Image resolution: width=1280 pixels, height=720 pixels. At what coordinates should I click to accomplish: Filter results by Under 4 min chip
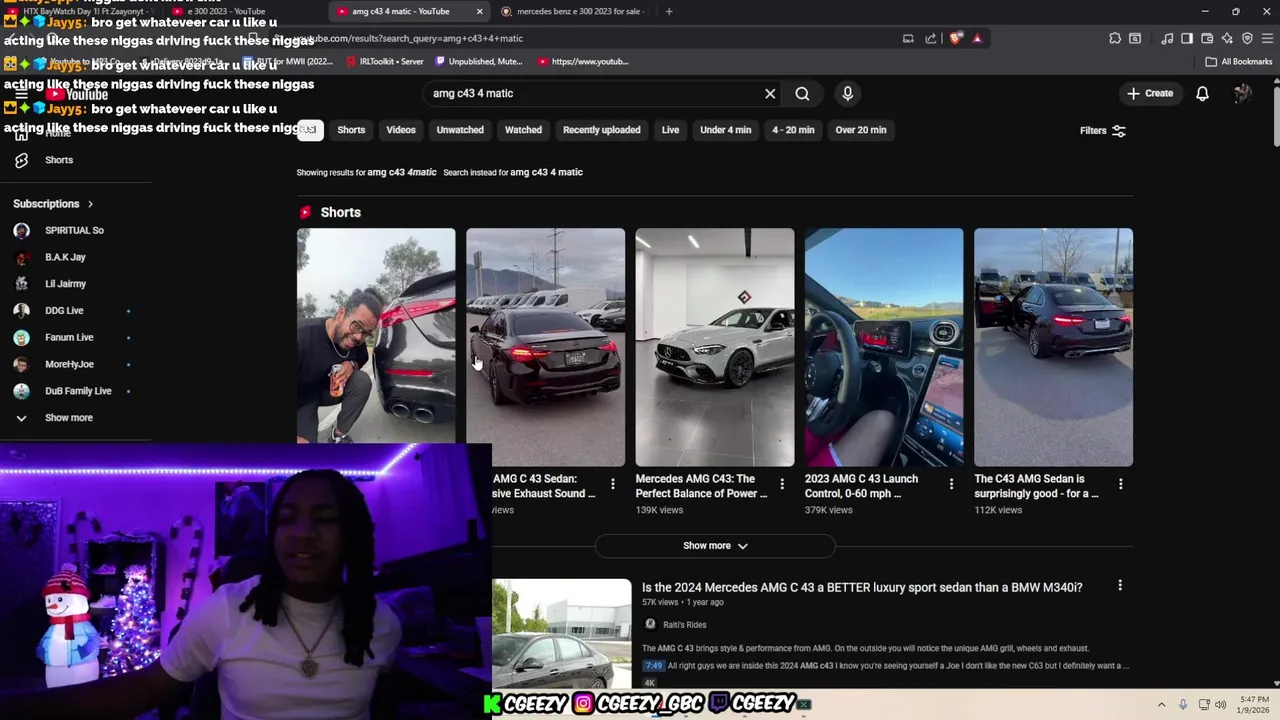click(x=726, y=130)
